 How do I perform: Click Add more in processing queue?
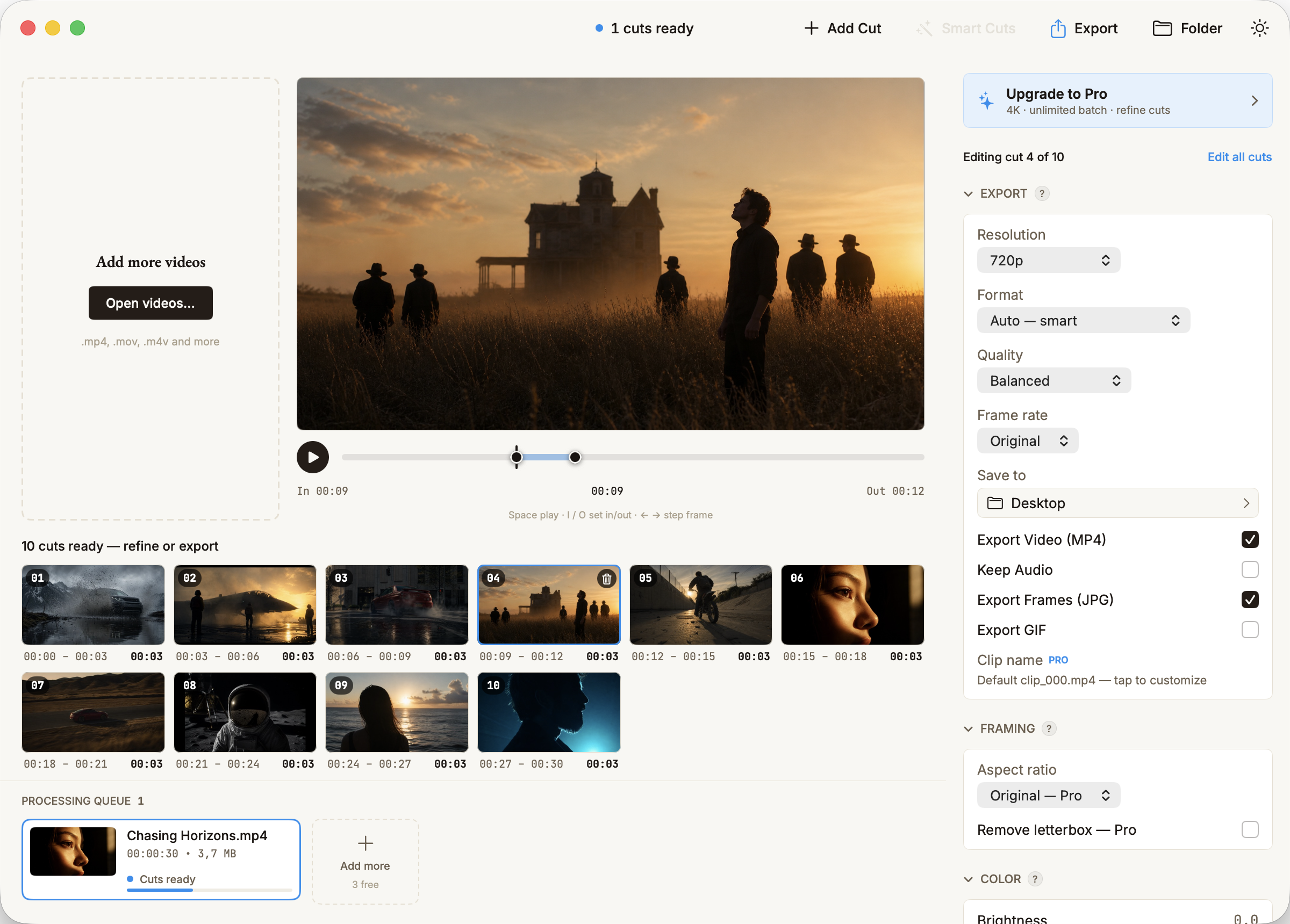tap(365, 862)
